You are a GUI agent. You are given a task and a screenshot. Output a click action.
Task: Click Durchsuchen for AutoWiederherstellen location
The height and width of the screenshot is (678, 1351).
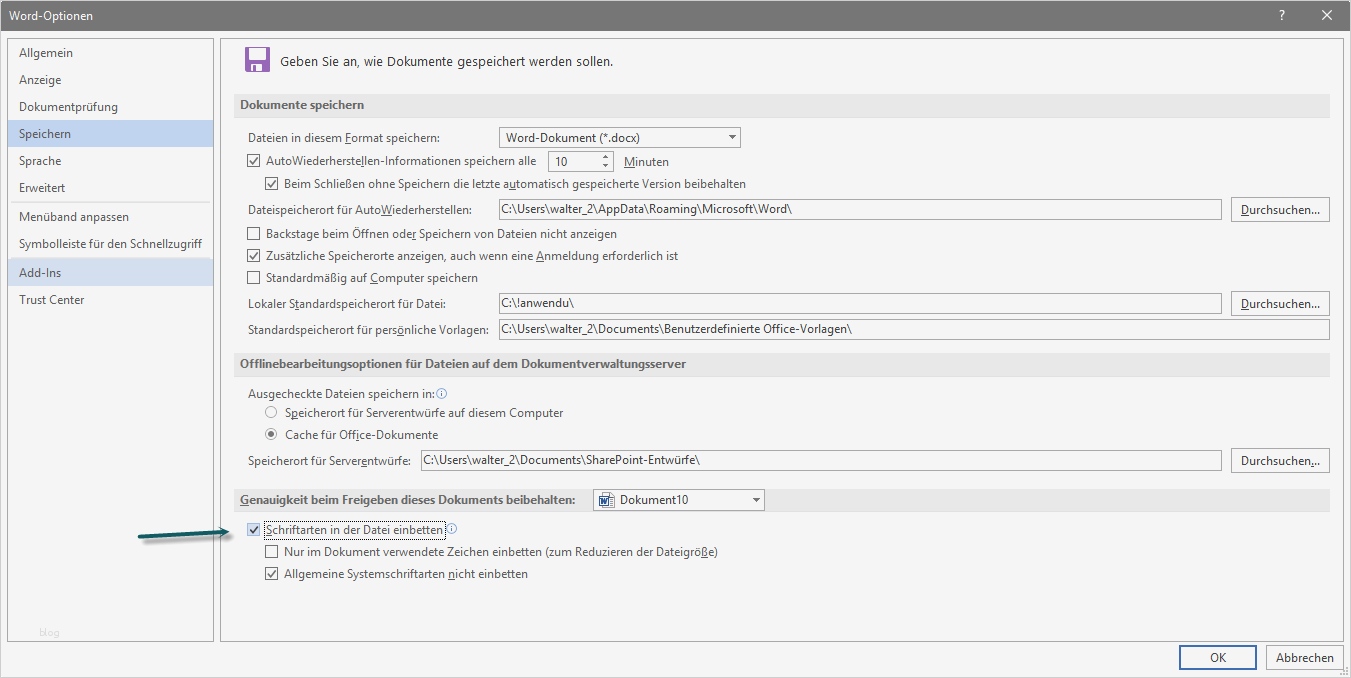[1279, 210]
